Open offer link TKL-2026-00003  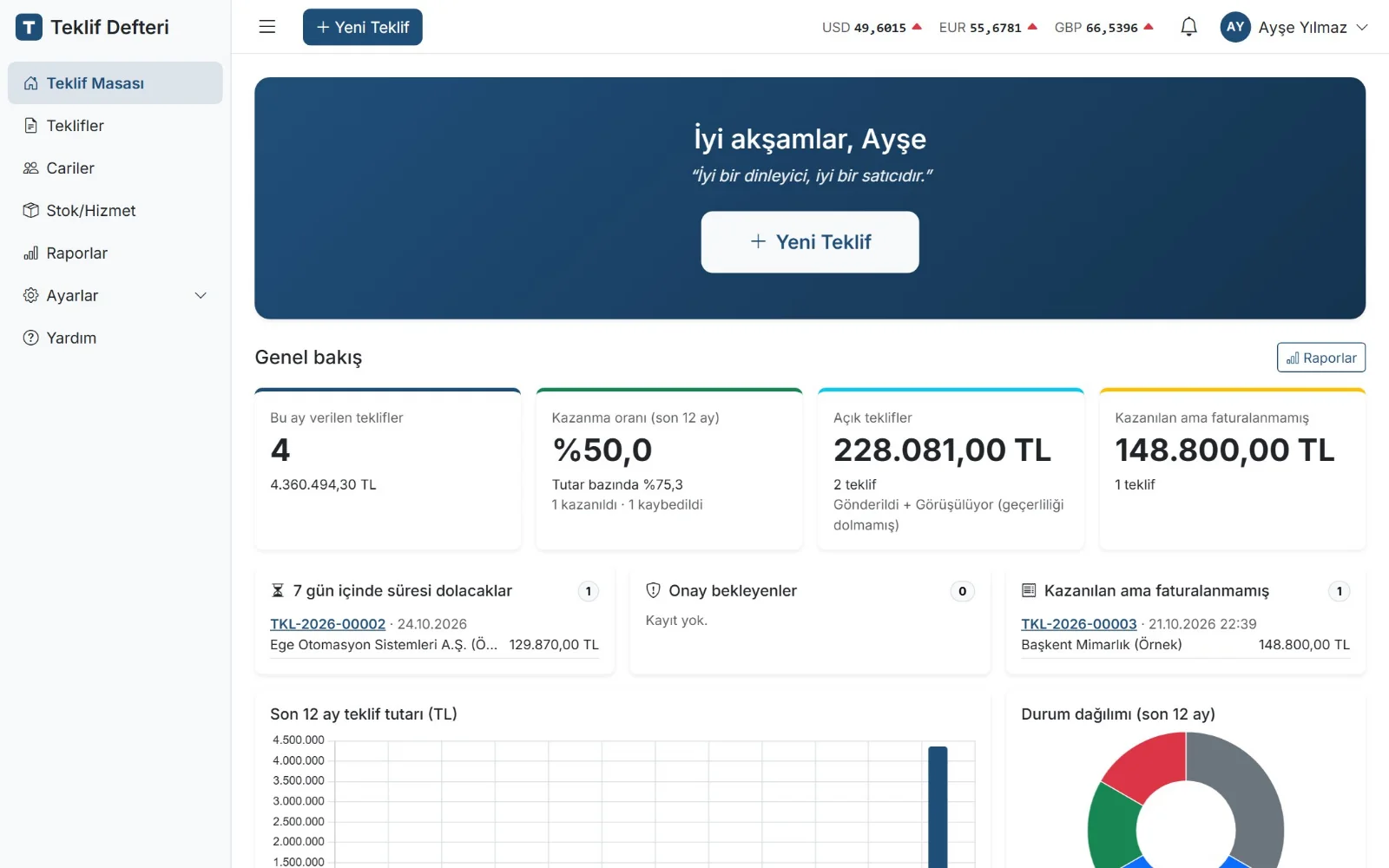1078,624
